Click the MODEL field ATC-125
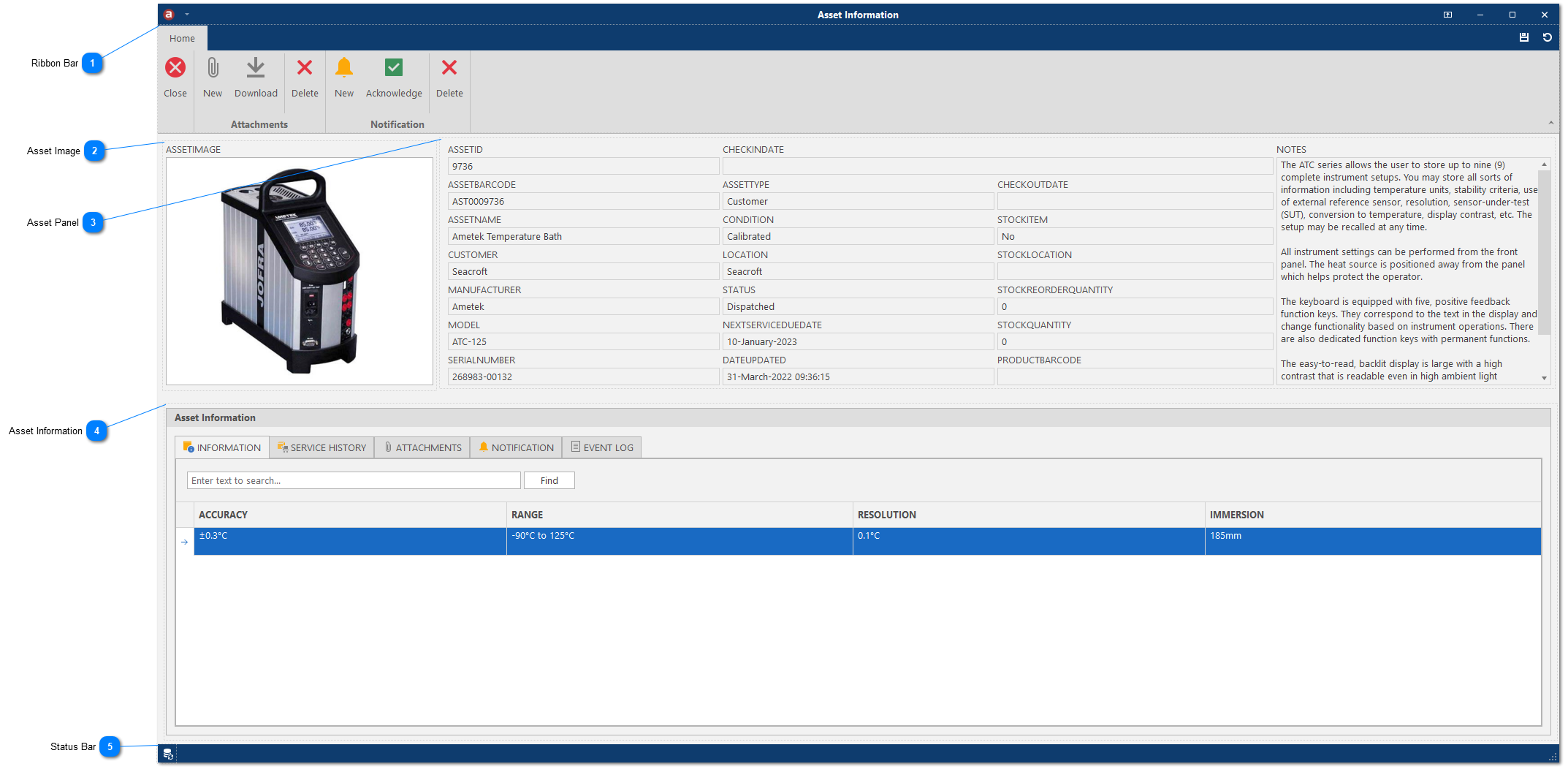The image size is (1568, 772). 583,341
